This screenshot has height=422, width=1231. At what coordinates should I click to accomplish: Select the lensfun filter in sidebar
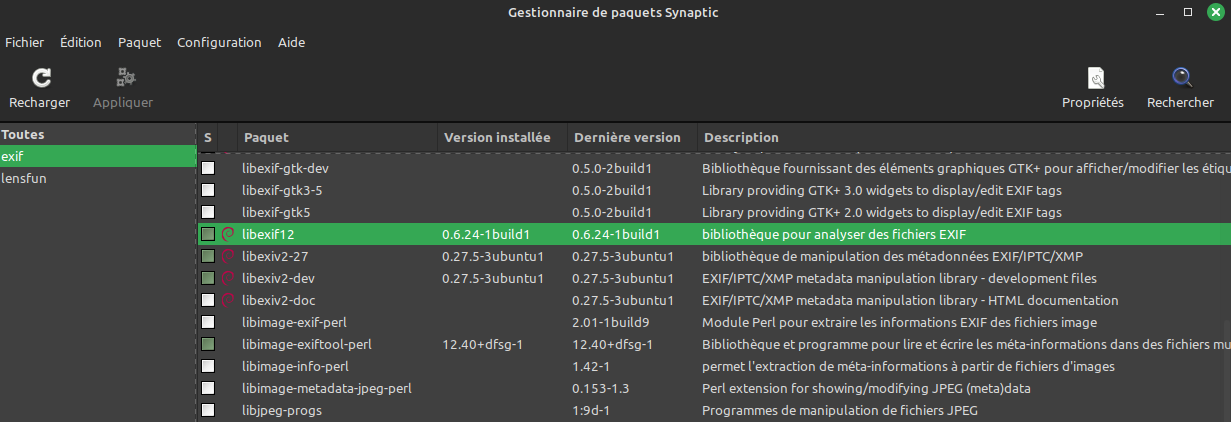24,179
